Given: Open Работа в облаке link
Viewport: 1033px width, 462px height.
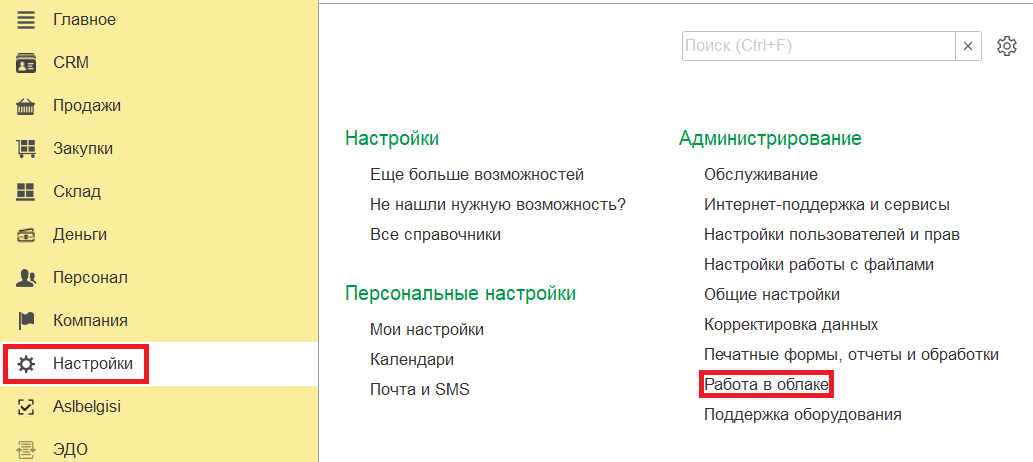Looking at the screenshot, I should (766, 384).
